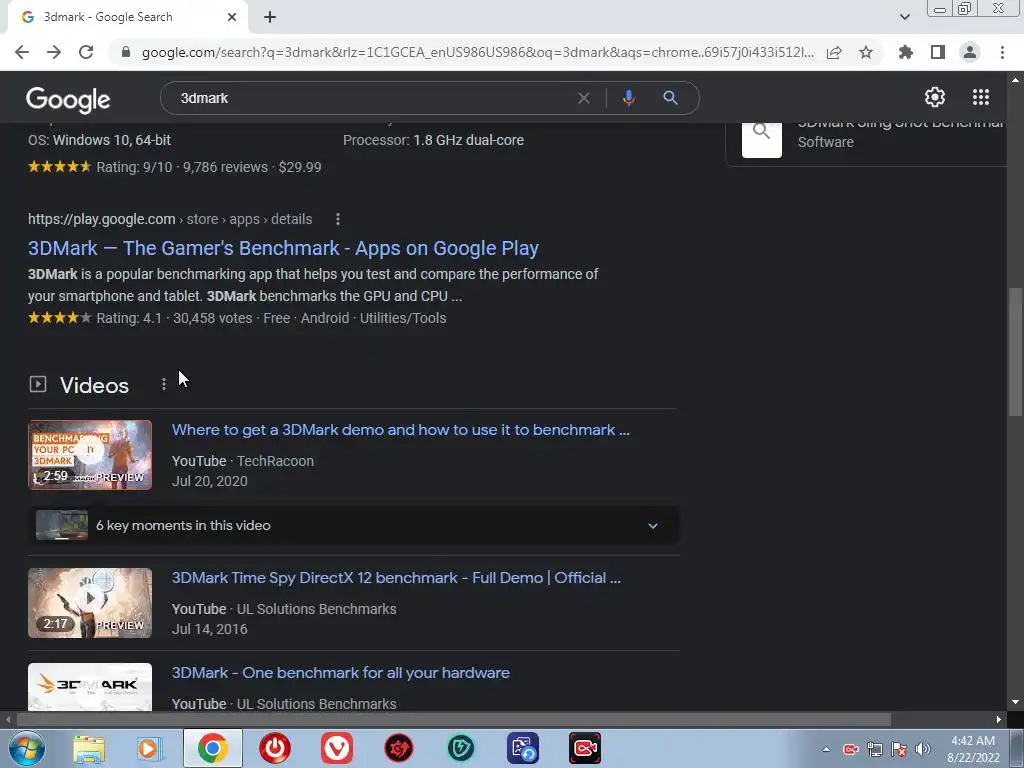Click the address bar URL
This screenshot has height=768, width=1024.
(x=477, y=52)
